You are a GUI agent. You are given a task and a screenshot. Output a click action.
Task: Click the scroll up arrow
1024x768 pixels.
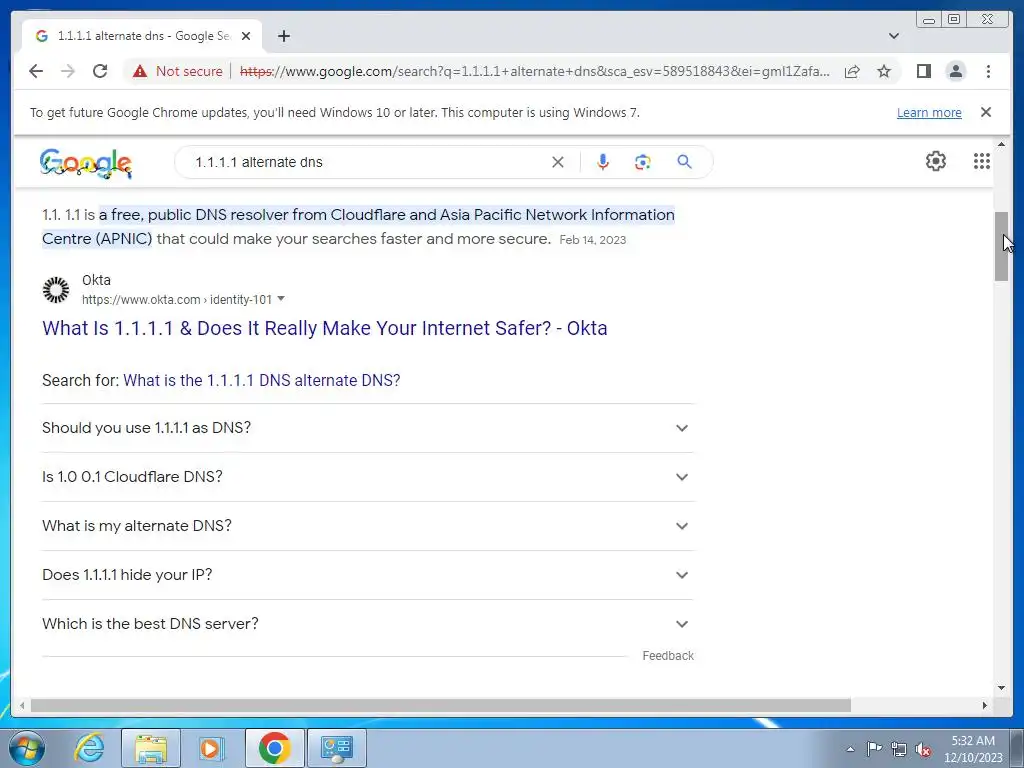1001,144
